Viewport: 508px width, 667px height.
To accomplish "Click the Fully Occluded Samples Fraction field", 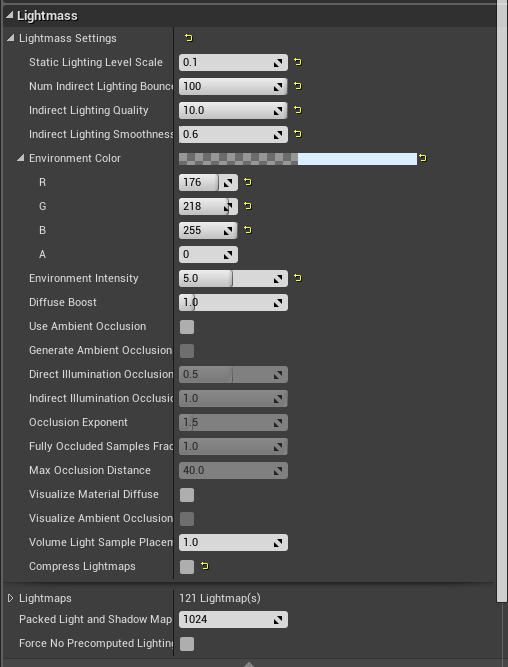I will 233,446.
